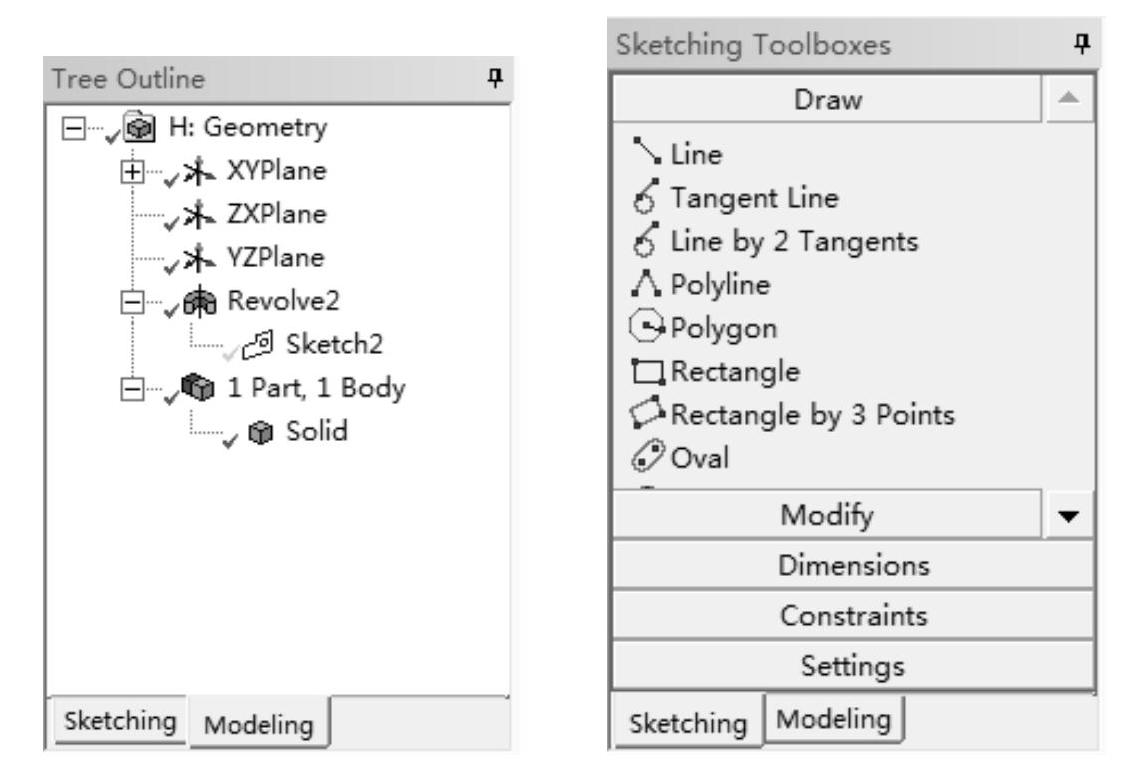Open Modeling tab under Sketching Toolboxes
This screenshot has width=1135, height=772.
[x=834, y=718]
